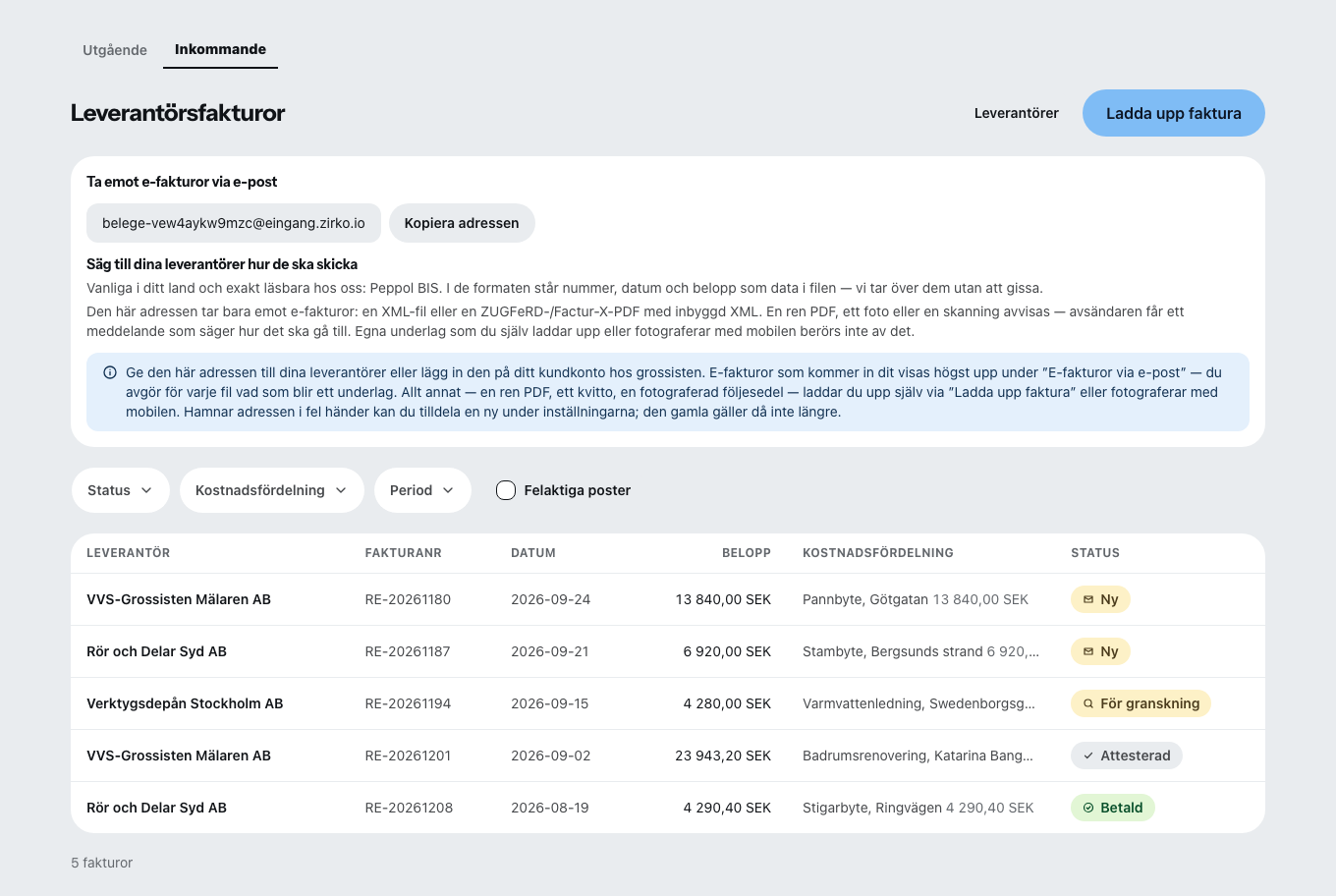
Task: Open the Status filter dropdown
Action: pos(121,490)
